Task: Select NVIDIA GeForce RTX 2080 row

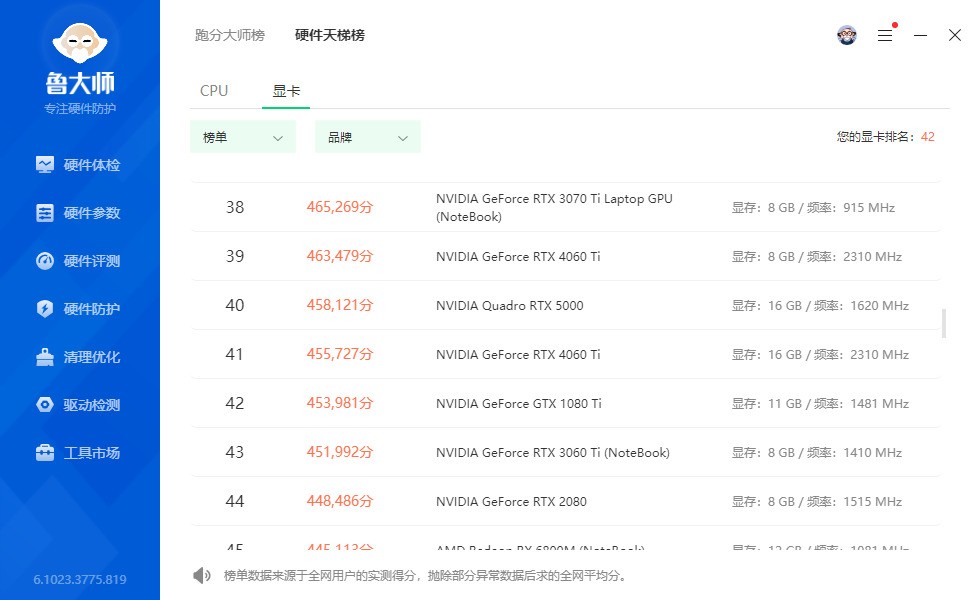Action: (x=566, y=501)
